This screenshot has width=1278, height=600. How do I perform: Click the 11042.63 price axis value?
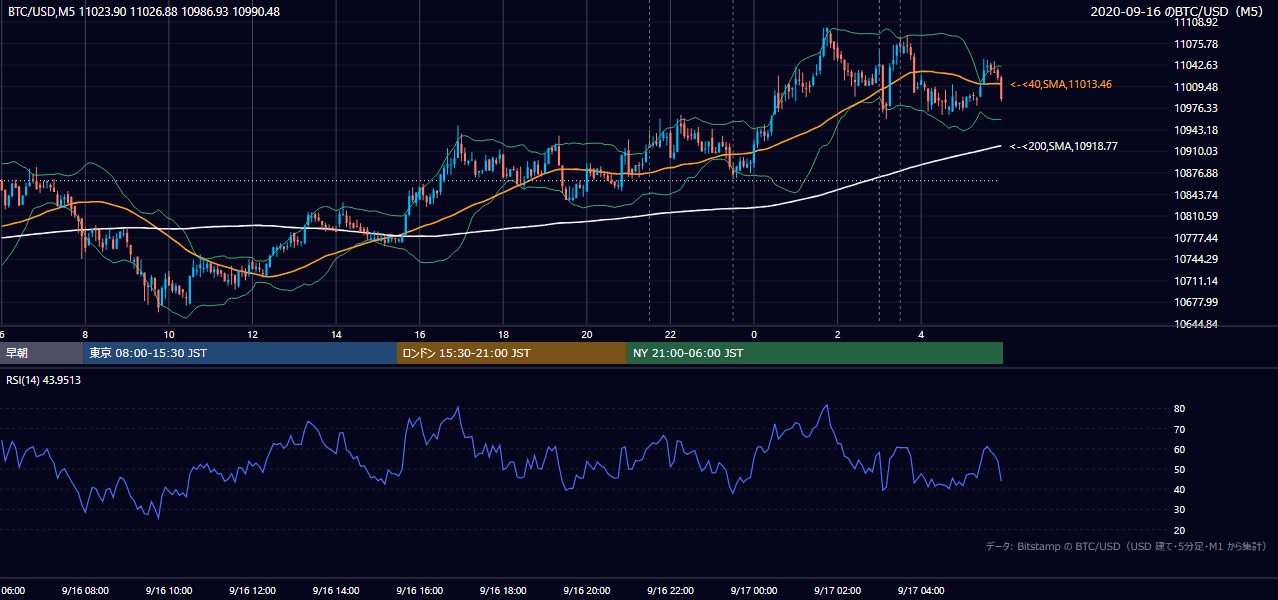1196,65
